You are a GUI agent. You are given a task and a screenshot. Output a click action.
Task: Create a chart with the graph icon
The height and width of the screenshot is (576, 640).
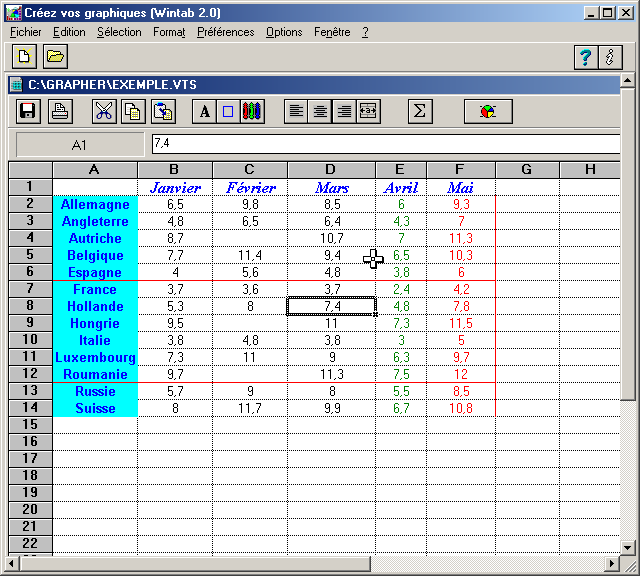tap(488, 111)
